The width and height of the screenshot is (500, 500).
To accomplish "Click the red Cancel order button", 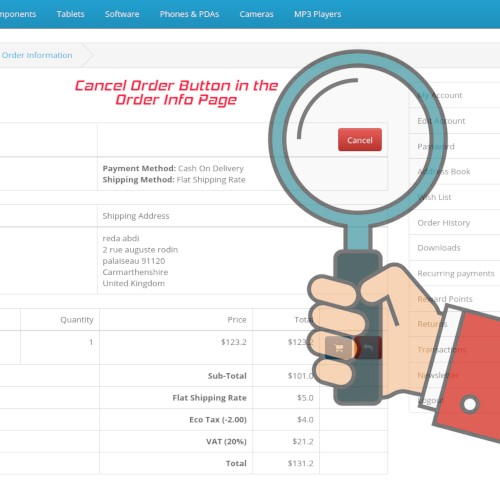I will [360, 140].
